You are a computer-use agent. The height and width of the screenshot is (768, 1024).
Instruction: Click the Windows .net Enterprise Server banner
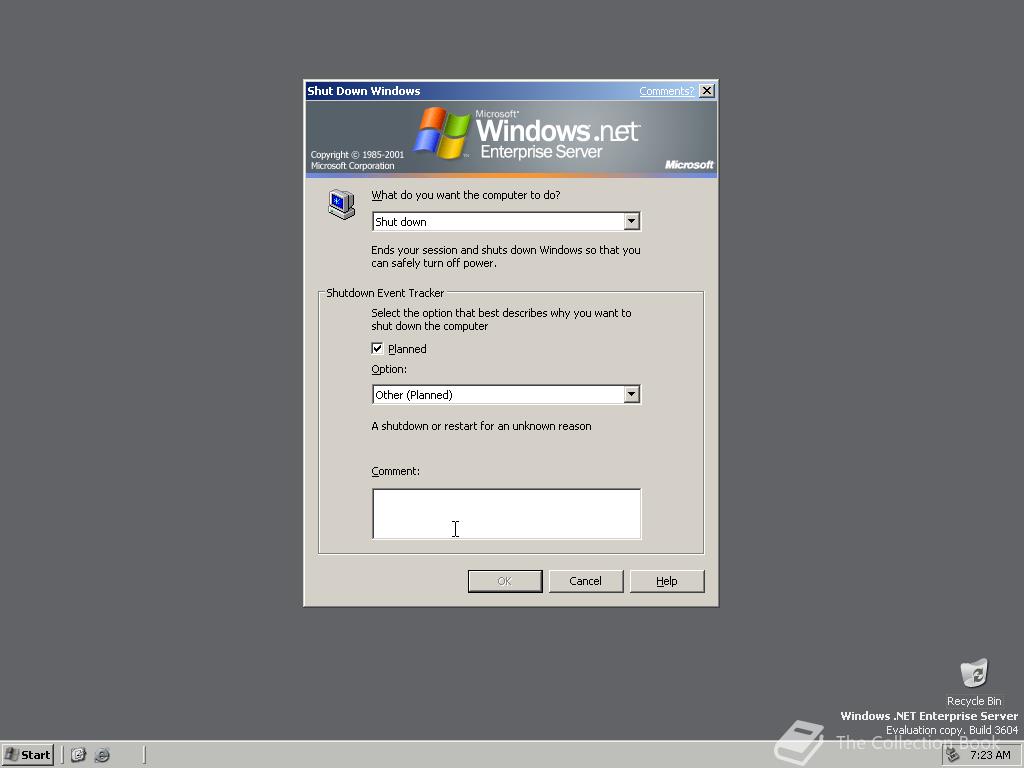511,138
